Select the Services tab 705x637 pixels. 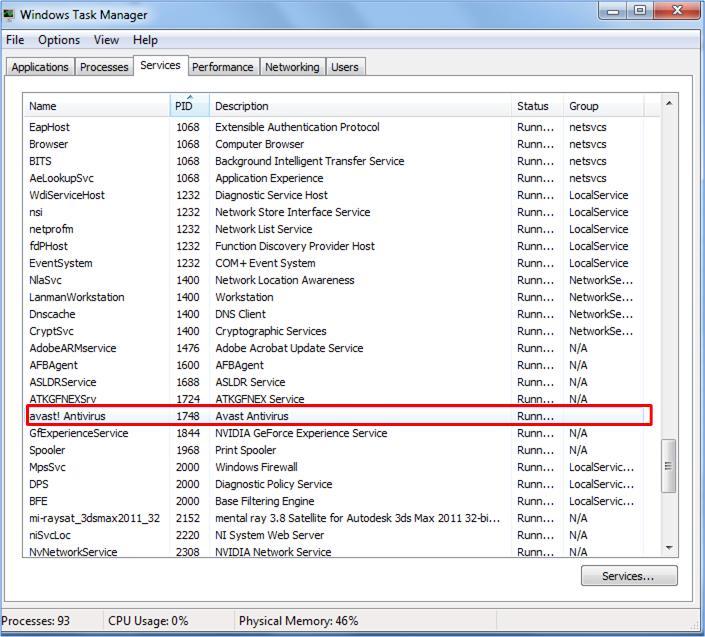point(161,66)
